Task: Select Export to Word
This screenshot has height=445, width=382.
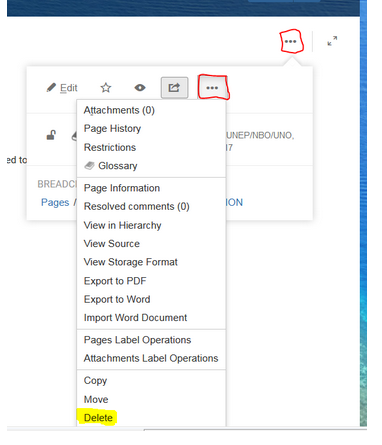Action: [x=151, y=299]
